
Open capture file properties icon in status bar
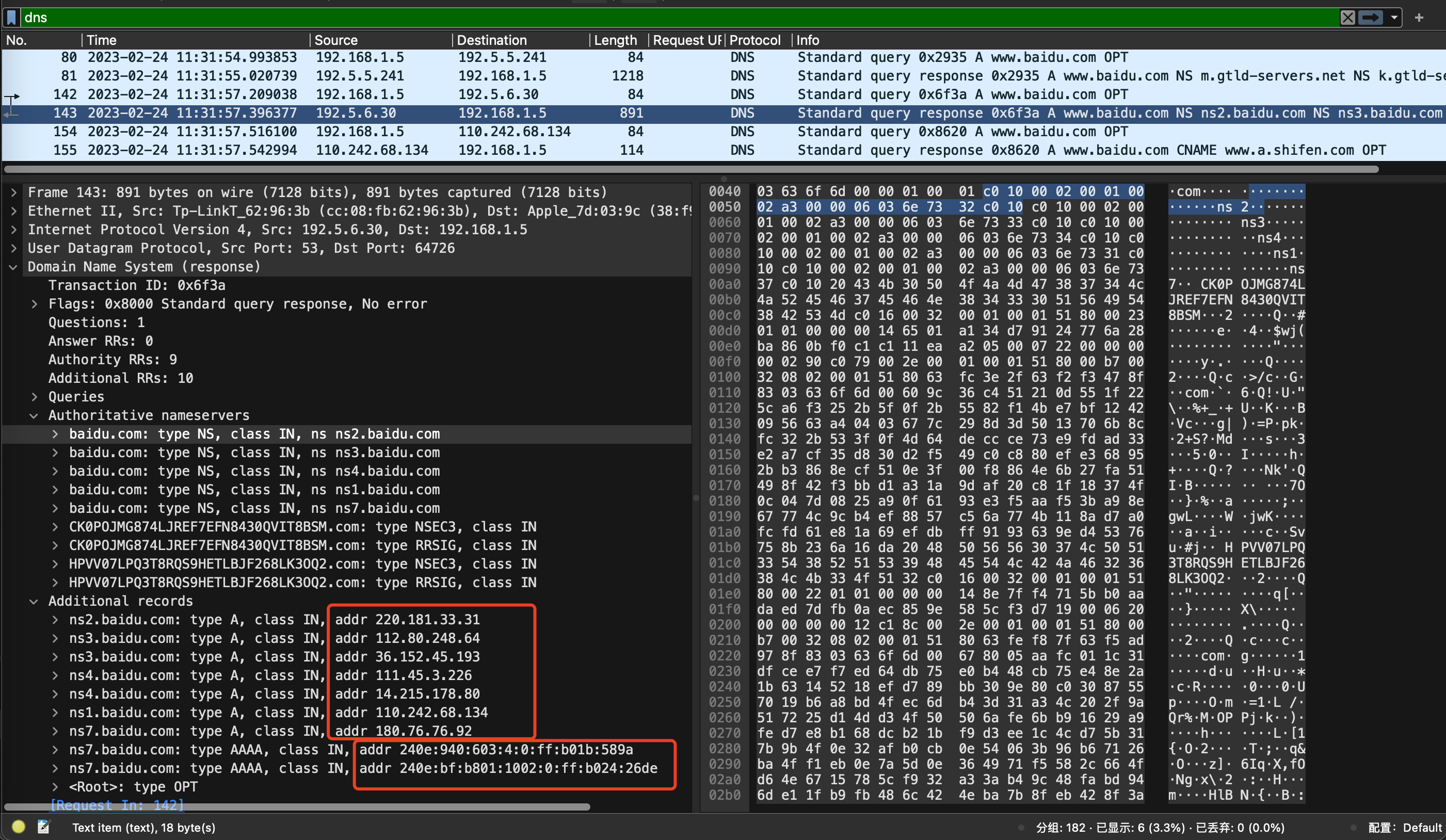tap(44, 826)
